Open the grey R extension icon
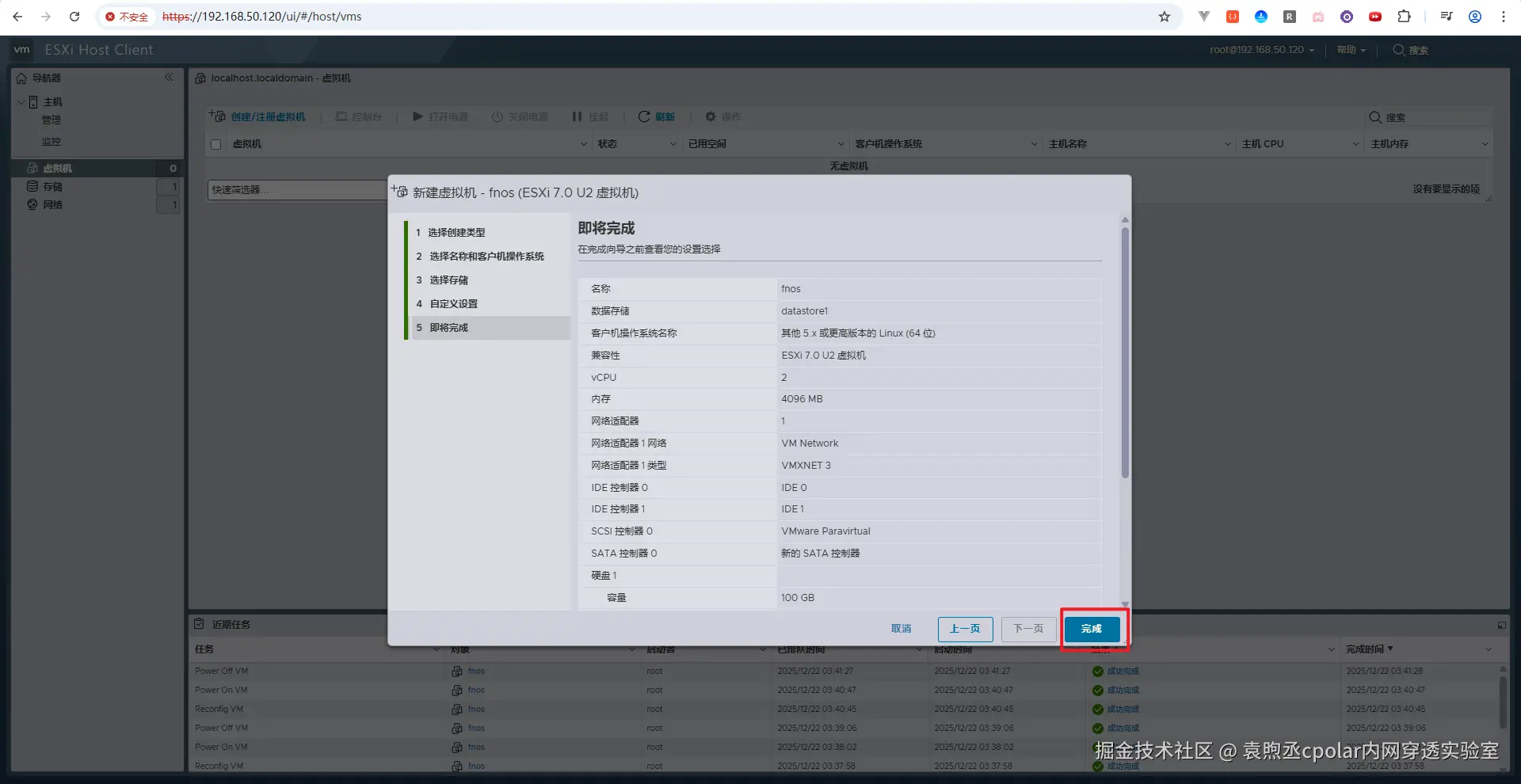 pyautogui.click(x=1290, y=17)
